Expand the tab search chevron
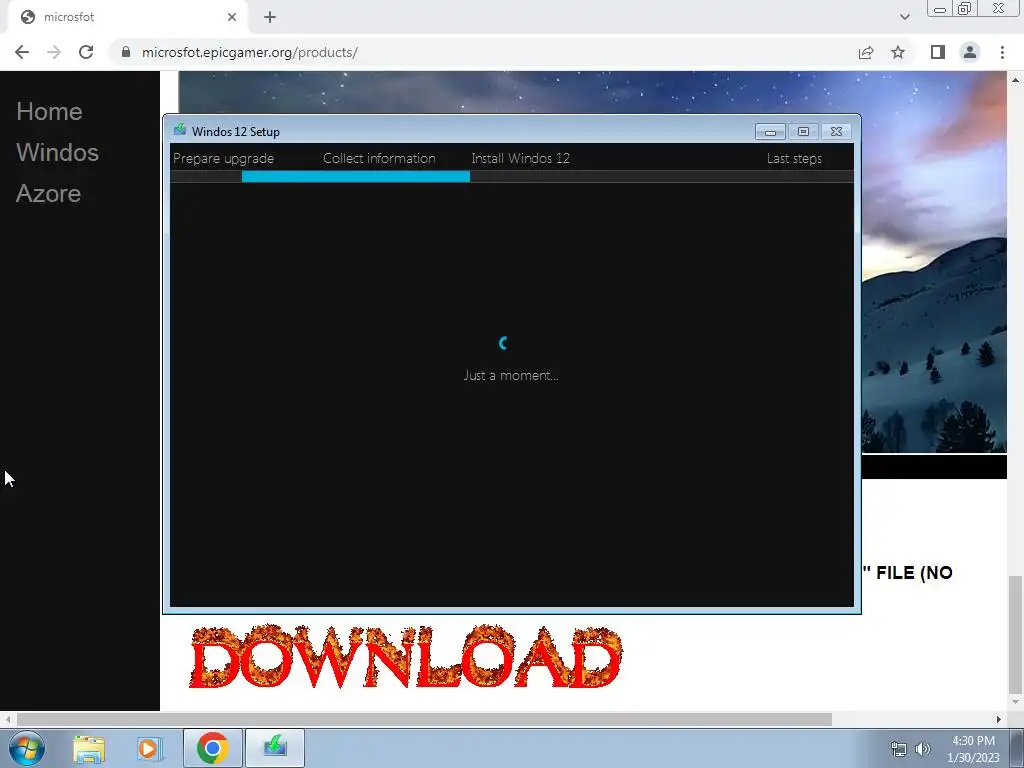 click(x=904, y=17)
